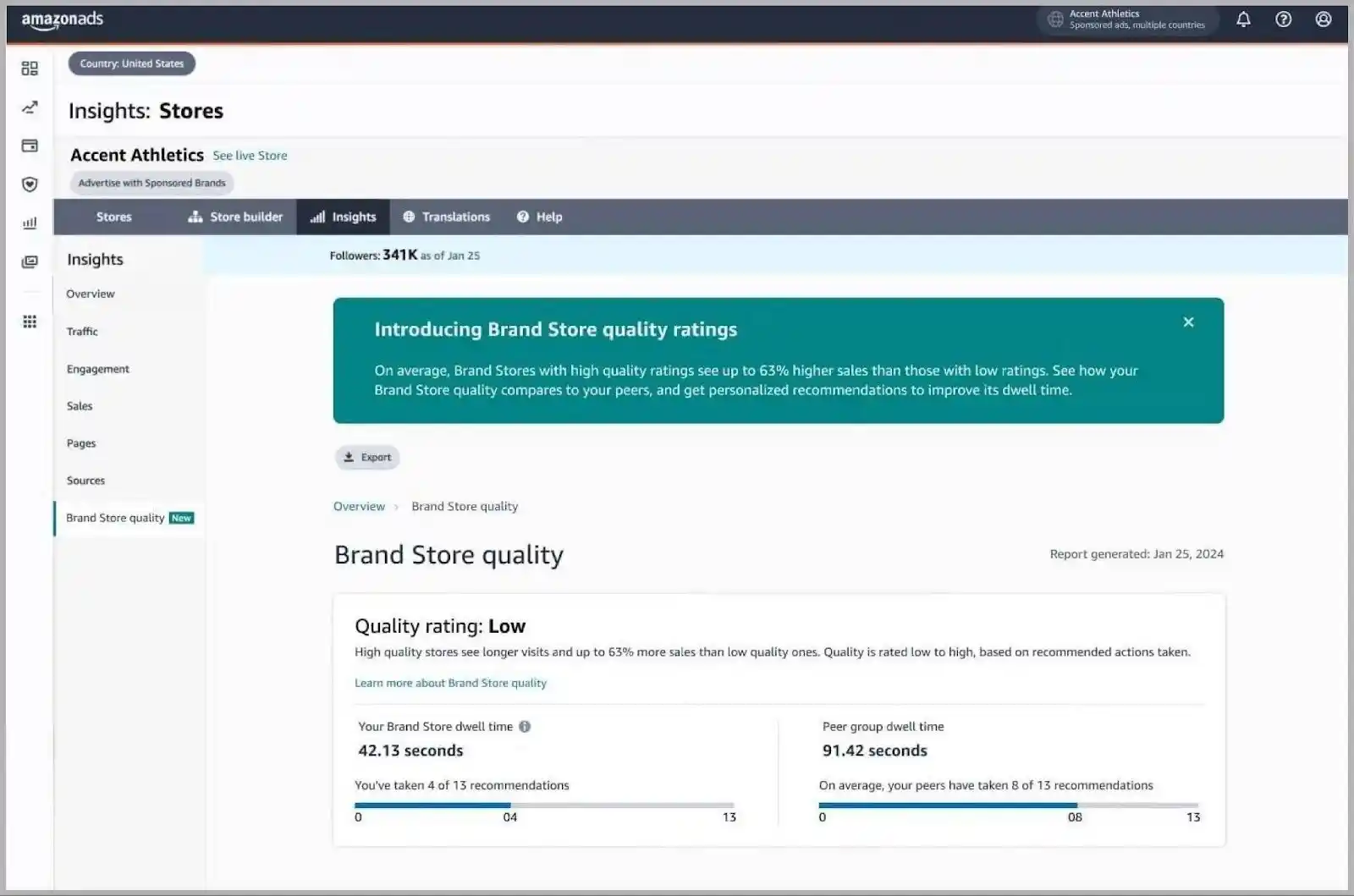1354x896 pixels.
Task: Open the bar chart reports icon in left rail
Action: tap(30, 223)
